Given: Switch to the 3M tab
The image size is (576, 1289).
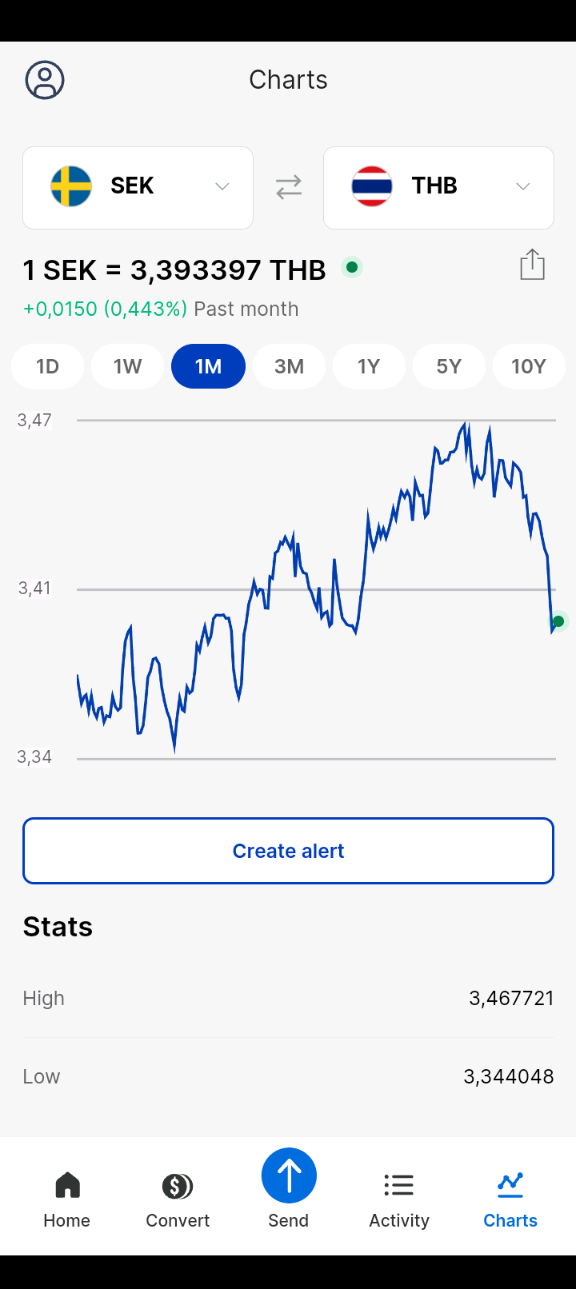Looking at the screenshot, I should click(x=288, y=366).
